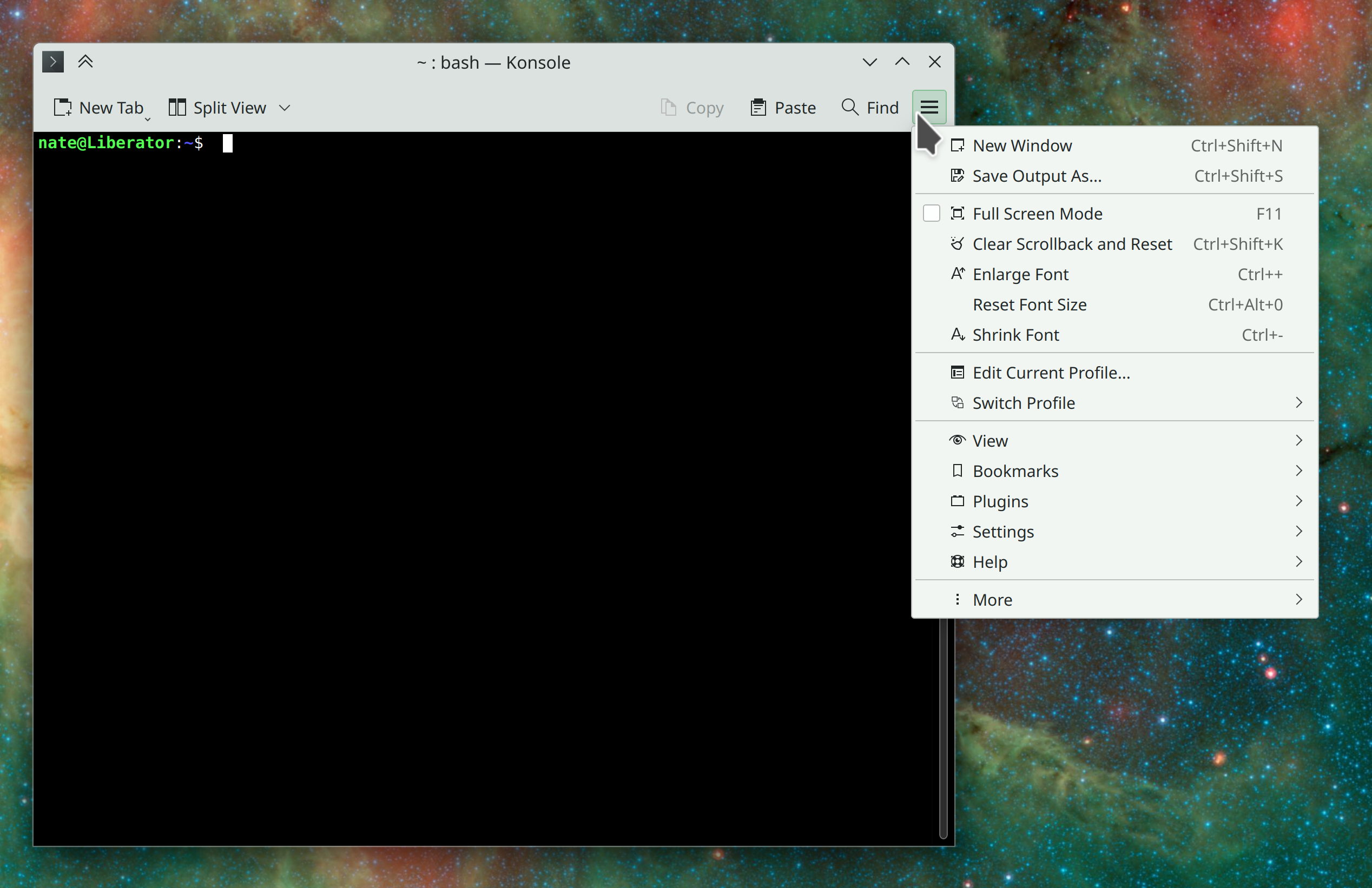Screen dimensions: 1372x888
Task: Click the New Tab icon
Action: pos(62,107)
